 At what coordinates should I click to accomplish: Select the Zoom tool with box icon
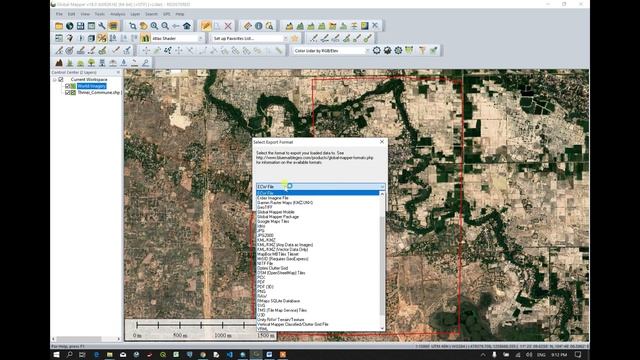pyautogui.click(x=133, y=26)
